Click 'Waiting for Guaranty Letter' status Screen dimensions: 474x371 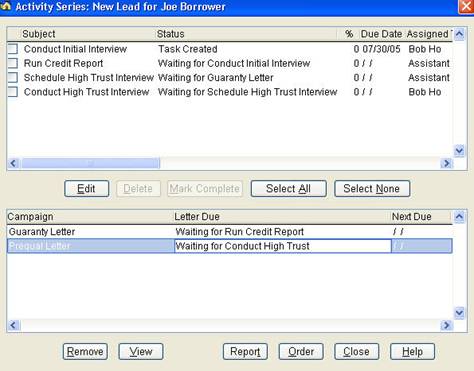[x=216, y=78]
